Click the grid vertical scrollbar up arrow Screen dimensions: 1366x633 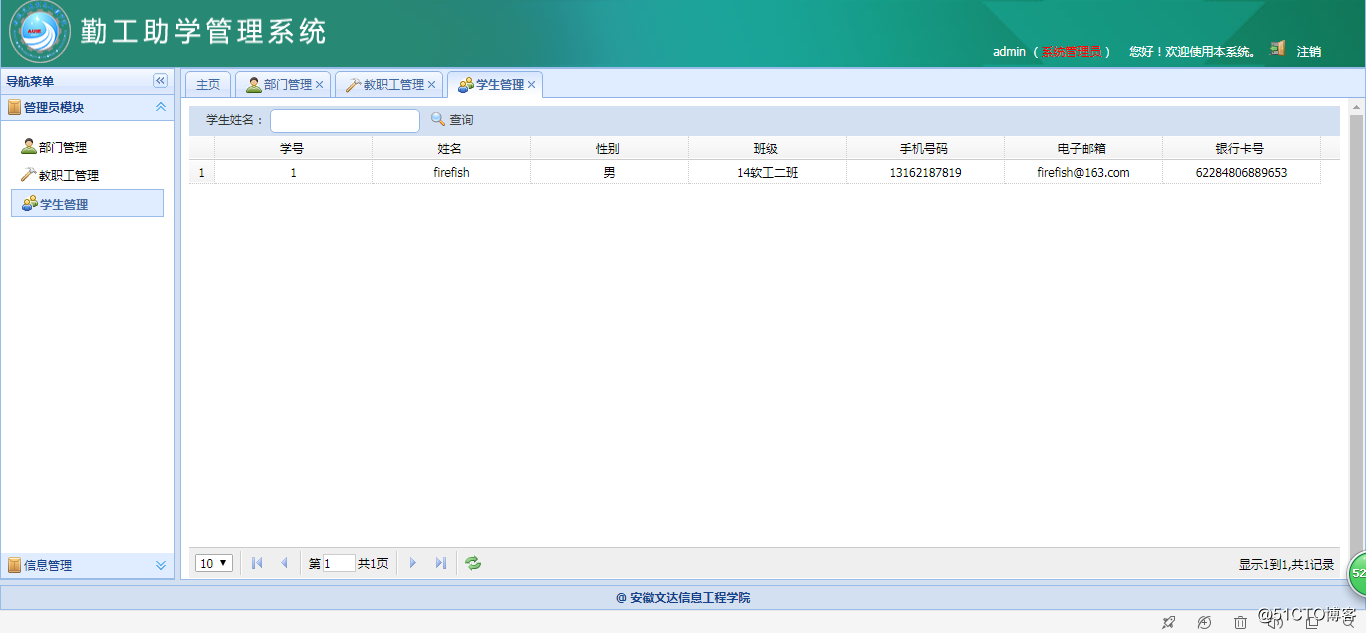pyautogui.click(x=1357, y=107)
